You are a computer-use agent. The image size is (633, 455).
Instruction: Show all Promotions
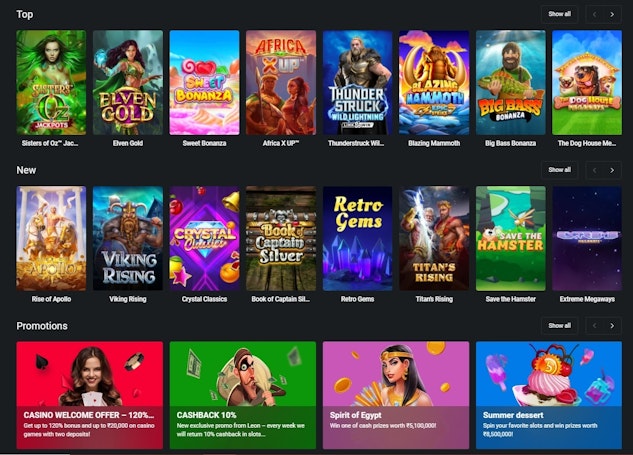tap(560, 325)
